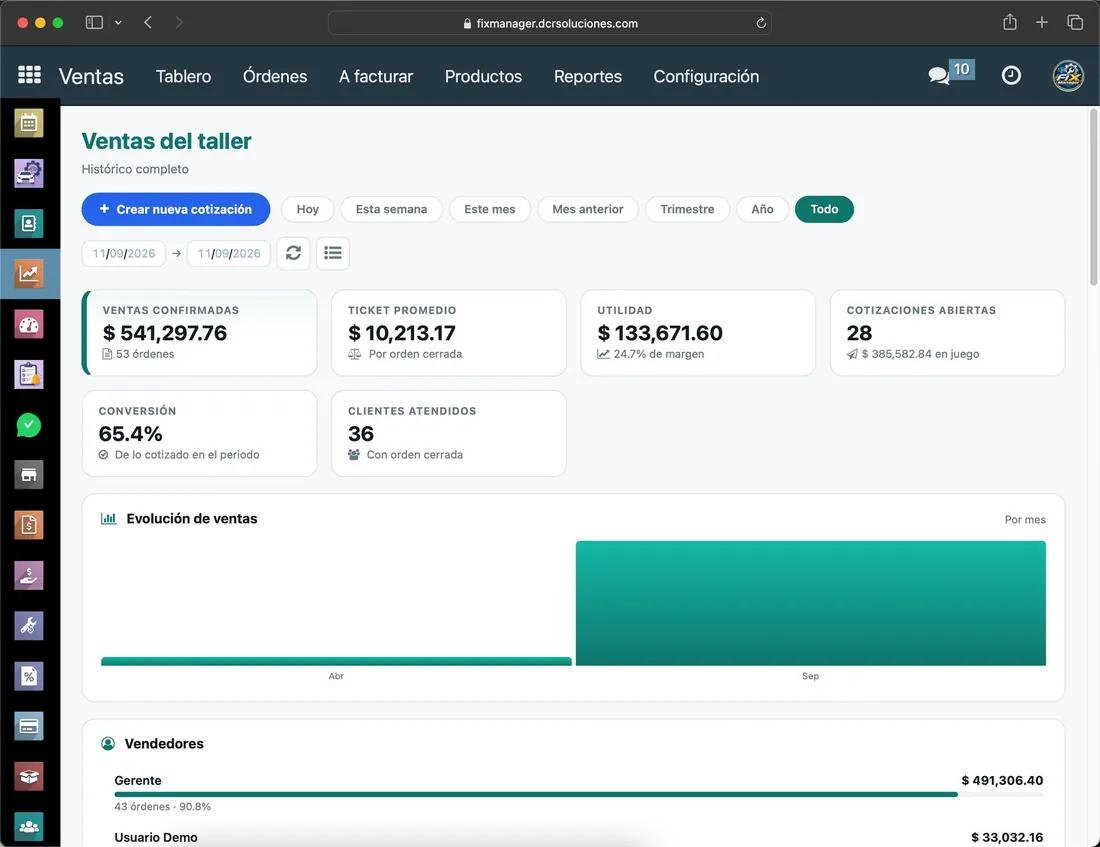Click Safari share icon
This screenshot has width=1100, height=847.
1010,22
